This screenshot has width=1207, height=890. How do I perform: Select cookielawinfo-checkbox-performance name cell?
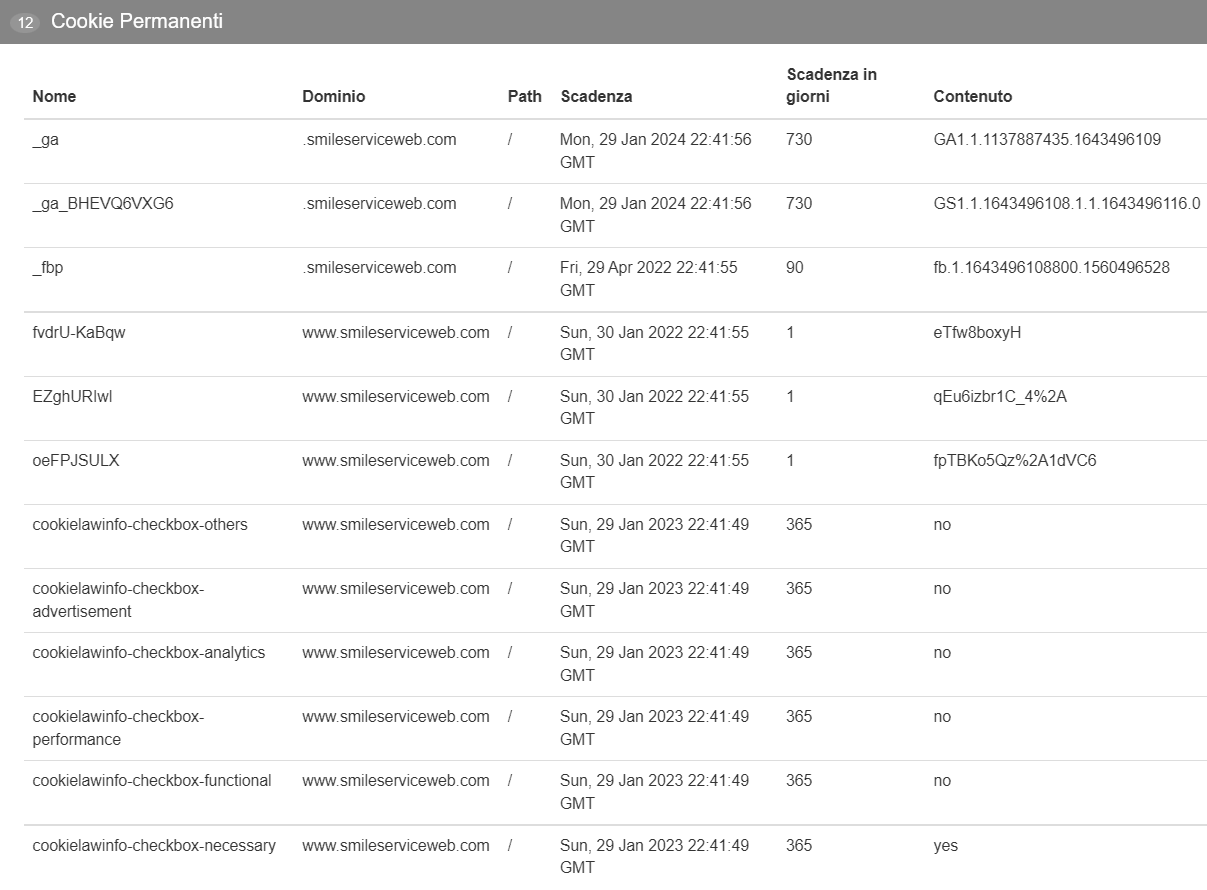(x=118, y=728)
